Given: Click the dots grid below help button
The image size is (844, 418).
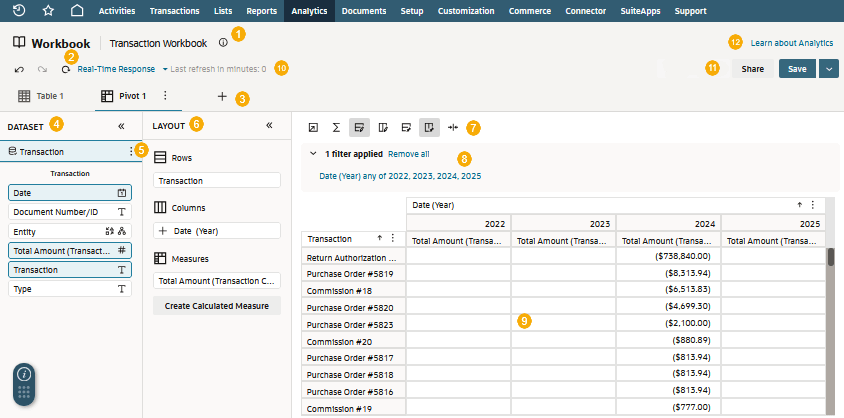Looking at the screenshot, I should pos(24,392).
